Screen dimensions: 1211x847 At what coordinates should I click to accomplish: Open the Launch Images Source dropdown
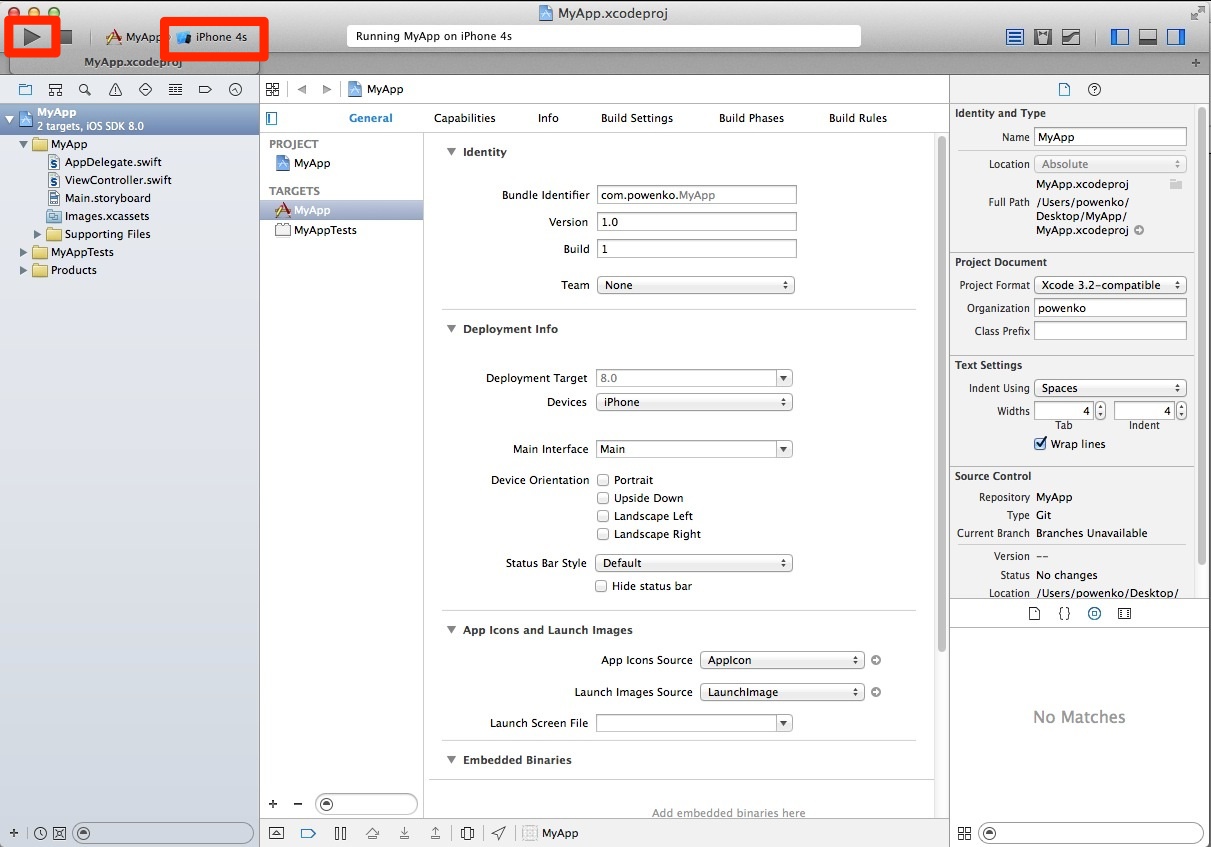coord(782,692)
